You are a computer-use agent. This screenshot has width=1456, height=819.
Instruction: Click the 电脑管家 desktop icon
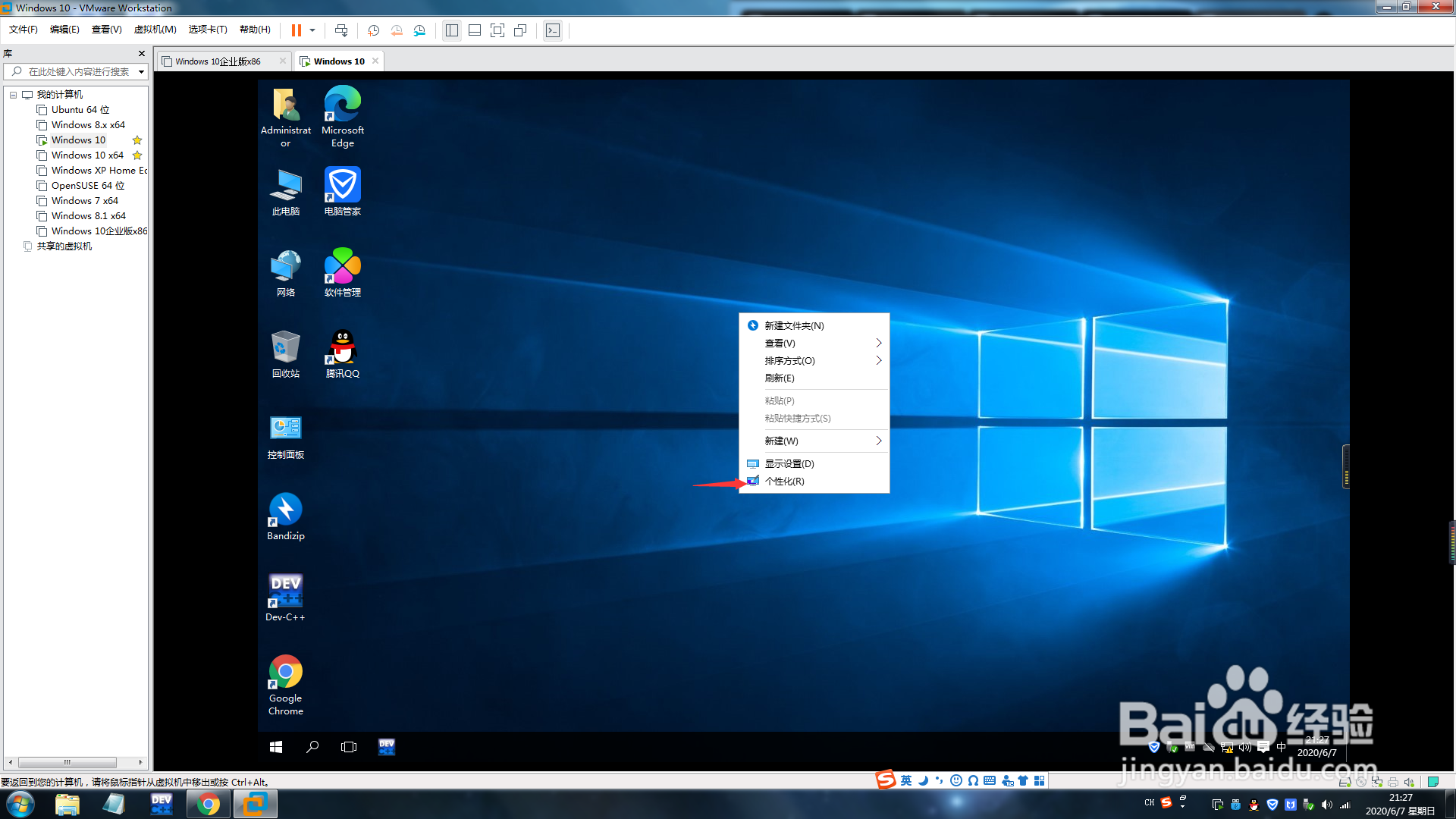(343, 192)
